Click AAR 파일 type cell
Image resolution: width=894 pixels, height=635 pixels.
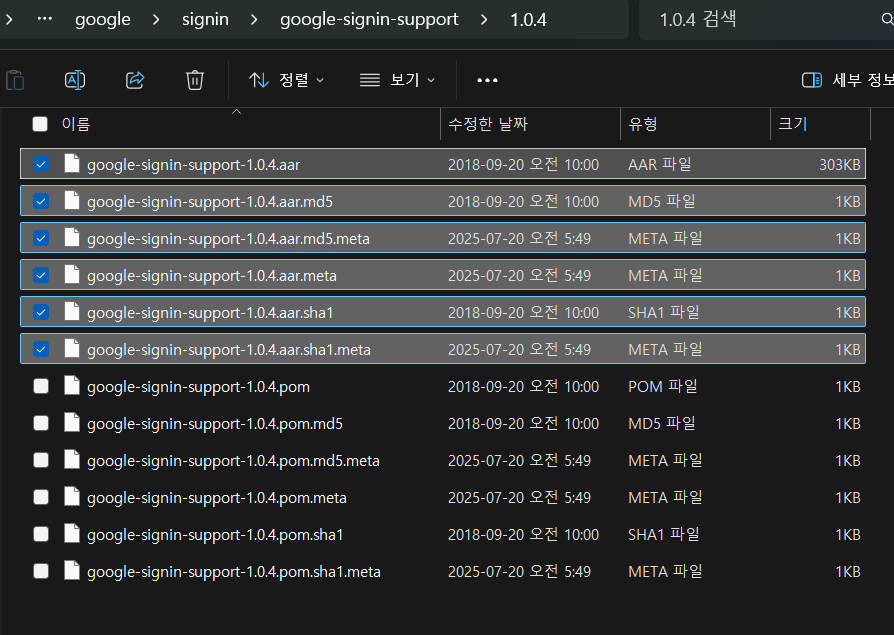660,164
